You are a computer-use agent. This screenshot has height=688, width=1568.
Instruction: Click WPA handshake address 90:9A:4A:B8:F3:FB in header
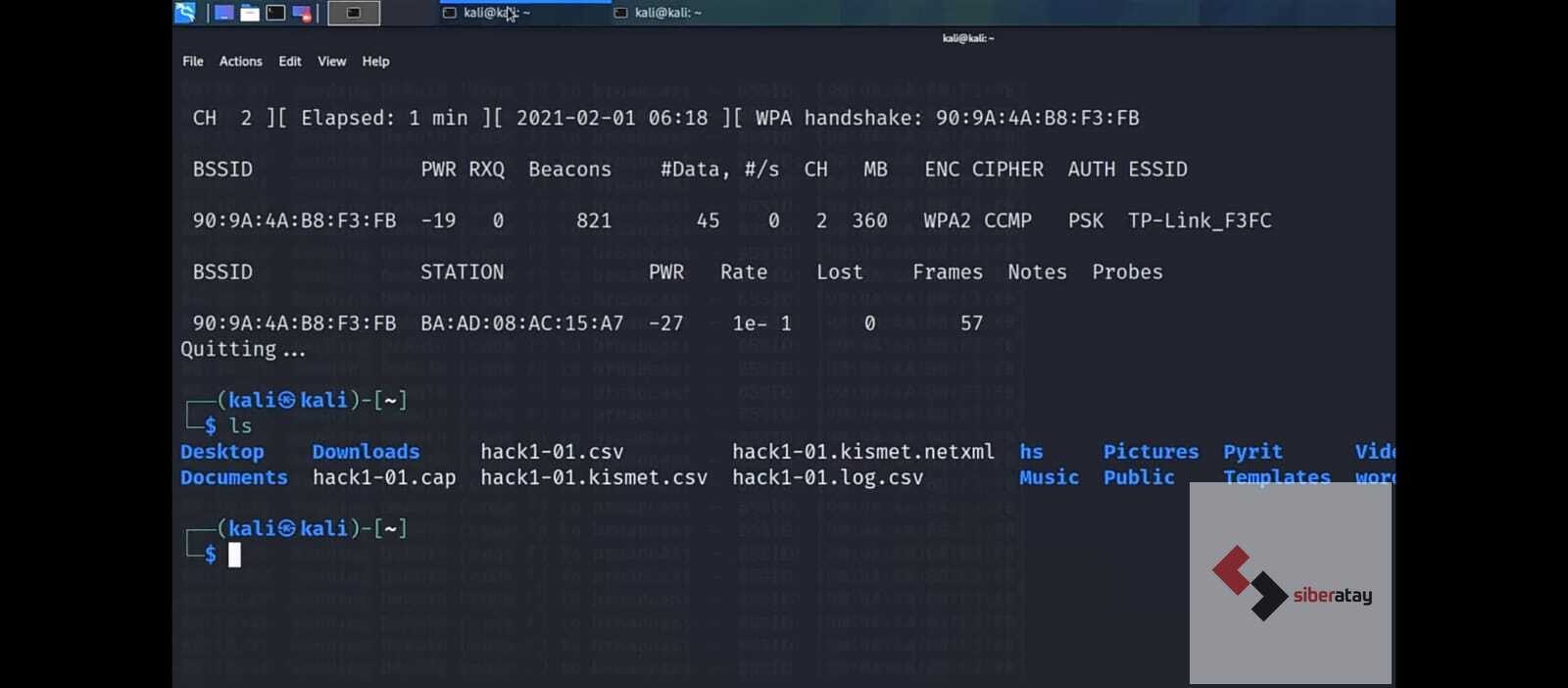[x=1037, y=118]
